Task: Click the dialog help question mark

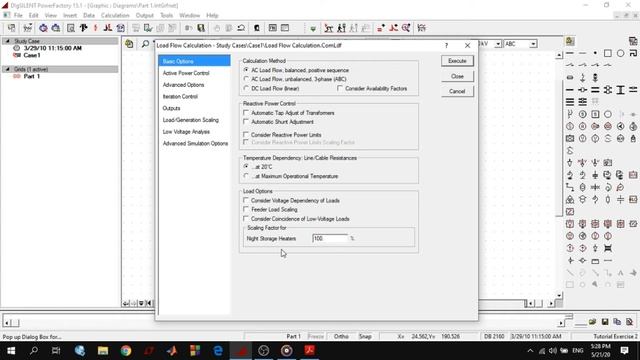Action: [447, 45]
